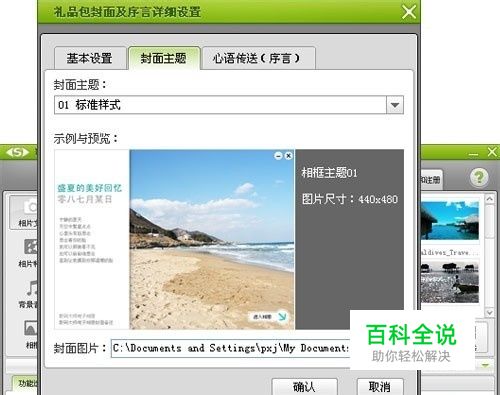This screenshot has width=500, height=395.
Task: Open the 心语传送（序言）tab
Action: click(258, 58)
